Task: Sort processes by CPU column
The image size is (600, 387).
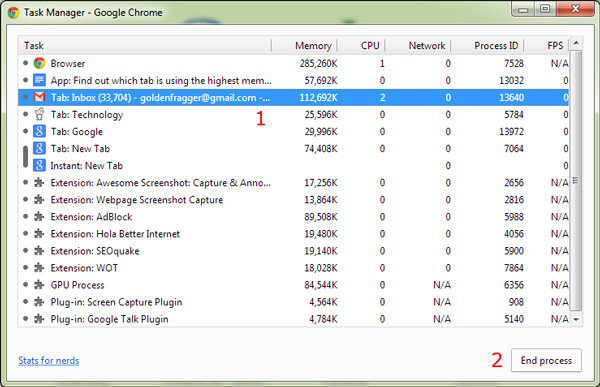Action: 361,46
